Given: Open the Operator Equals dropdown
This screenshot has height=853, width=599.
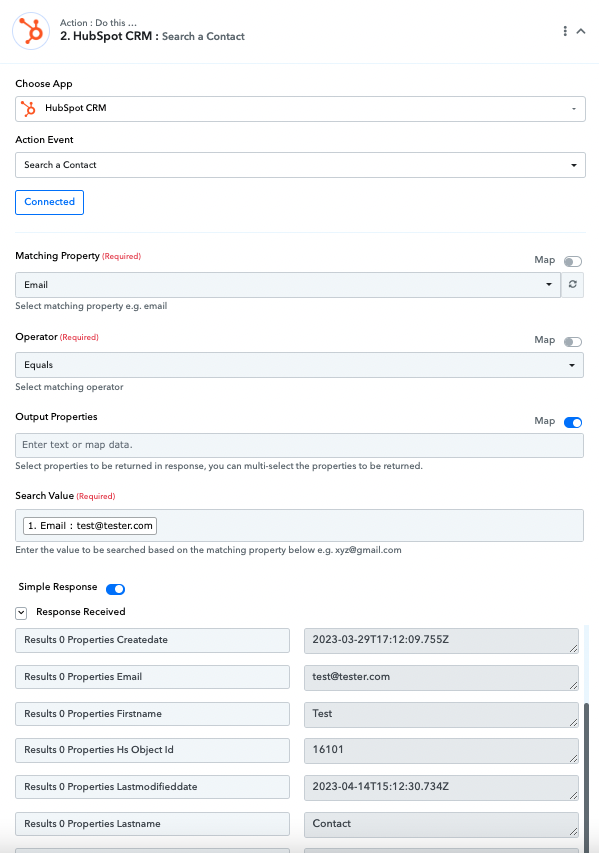Looking at the screenshot, I should tap(299, 365).
